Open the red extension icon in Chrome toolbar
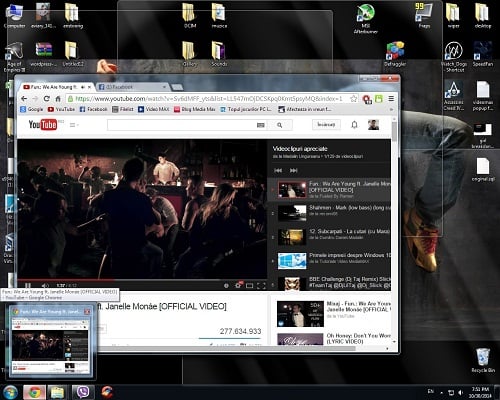500x400 pixels. click(x=367, y=99)
